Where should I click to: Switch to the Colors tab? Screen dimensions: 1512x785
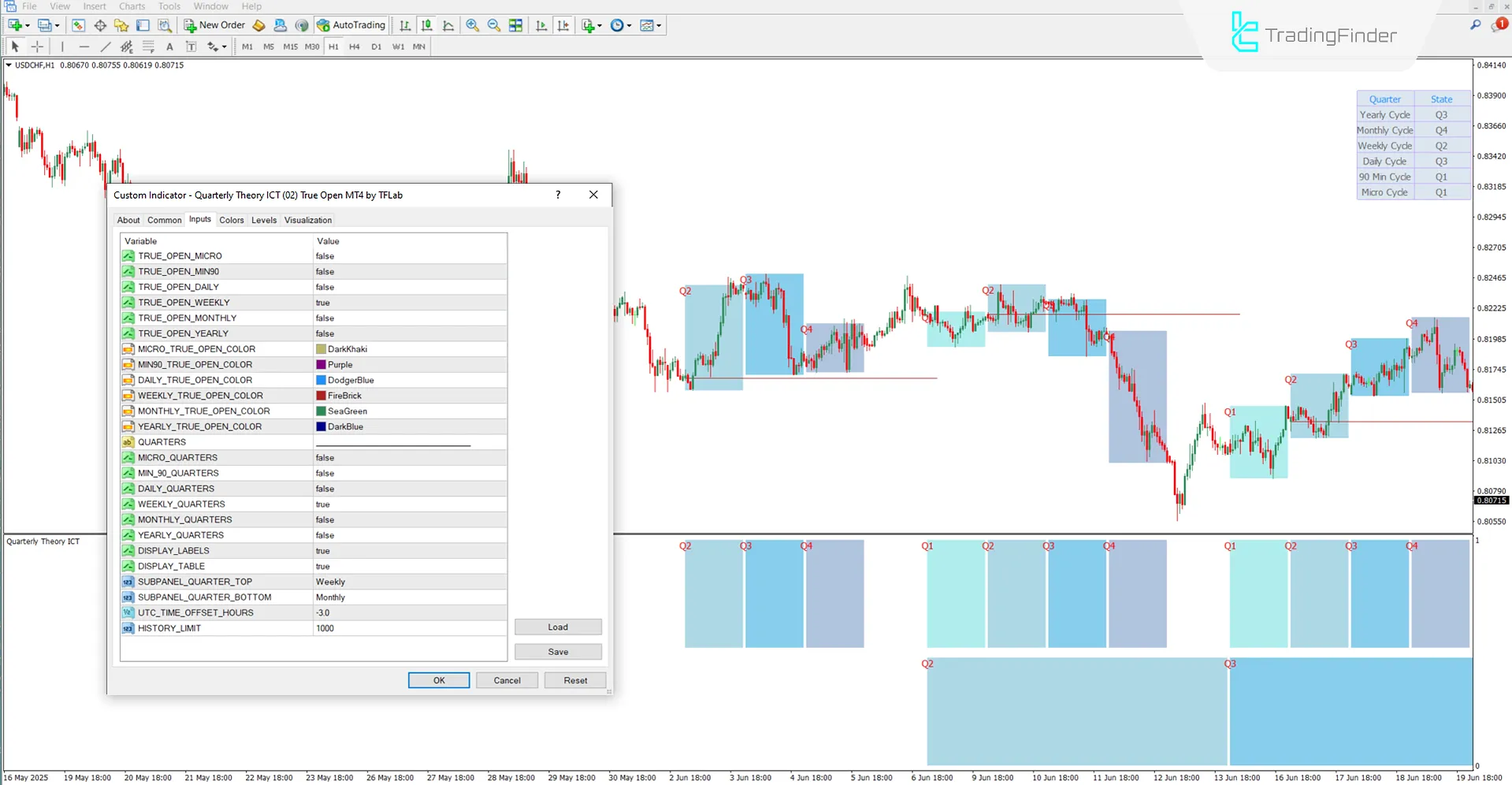pos(231,220)
